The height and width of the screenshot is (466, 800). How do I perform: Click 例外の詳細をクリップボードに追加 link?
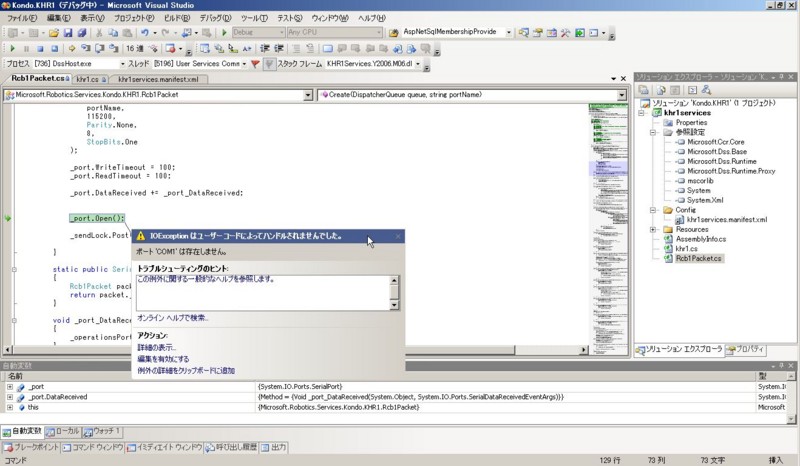[186, 371]
